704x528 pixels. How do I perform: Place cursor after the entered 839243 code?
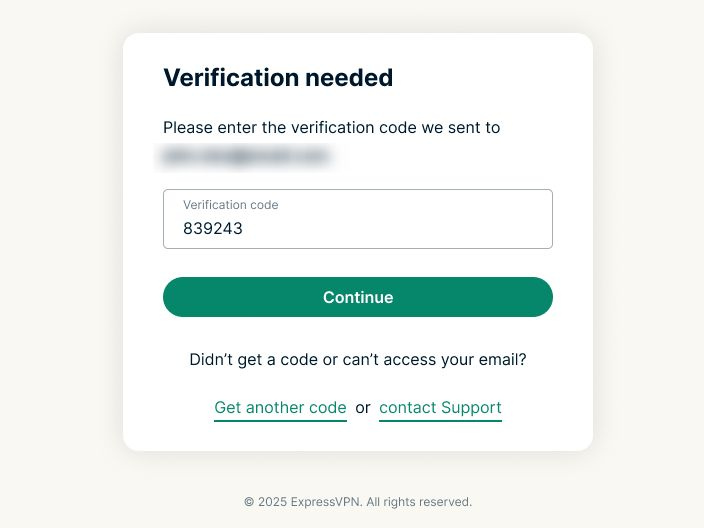click(x=244, y=229)
